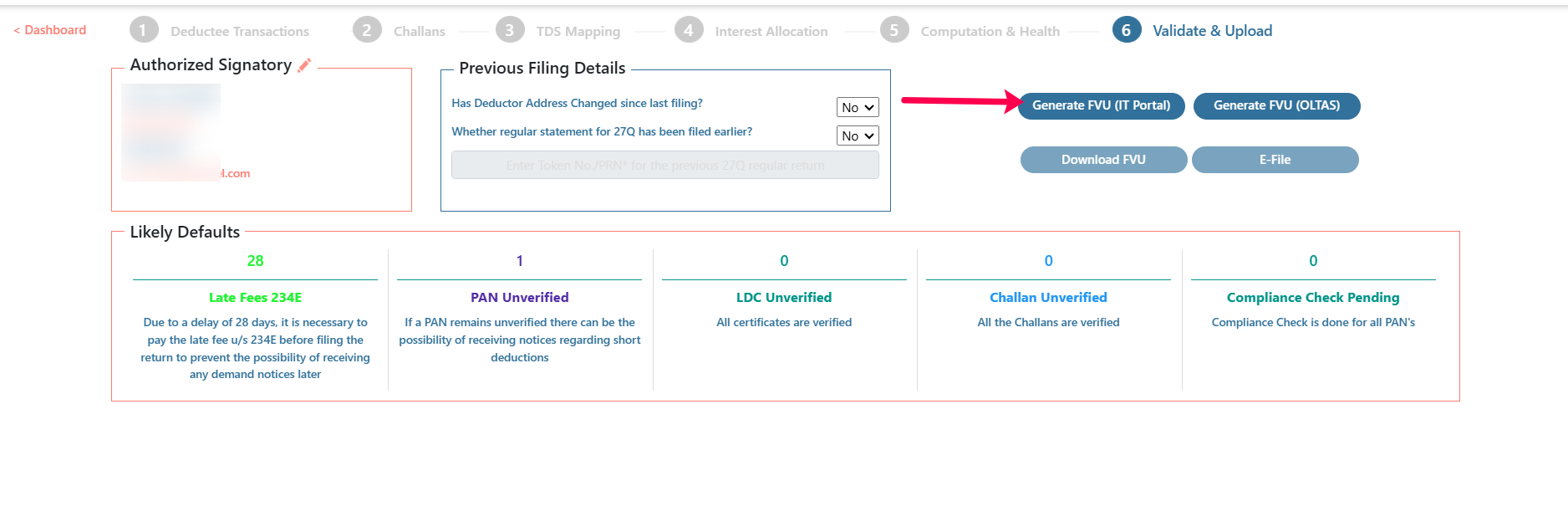1568x532 pixels.
Task: Click the 28 late fee count
Action: 256,261
